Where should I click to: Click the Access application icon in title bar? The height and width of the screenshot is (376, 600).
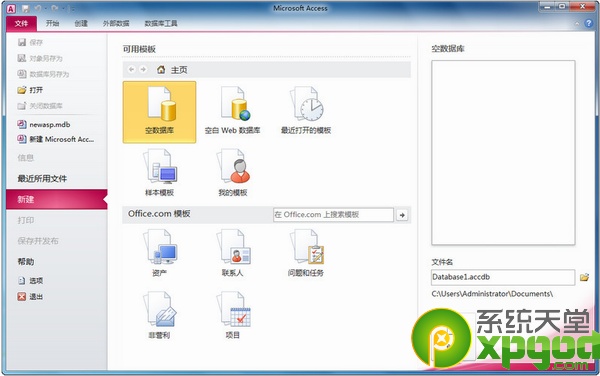pos(11,8)
